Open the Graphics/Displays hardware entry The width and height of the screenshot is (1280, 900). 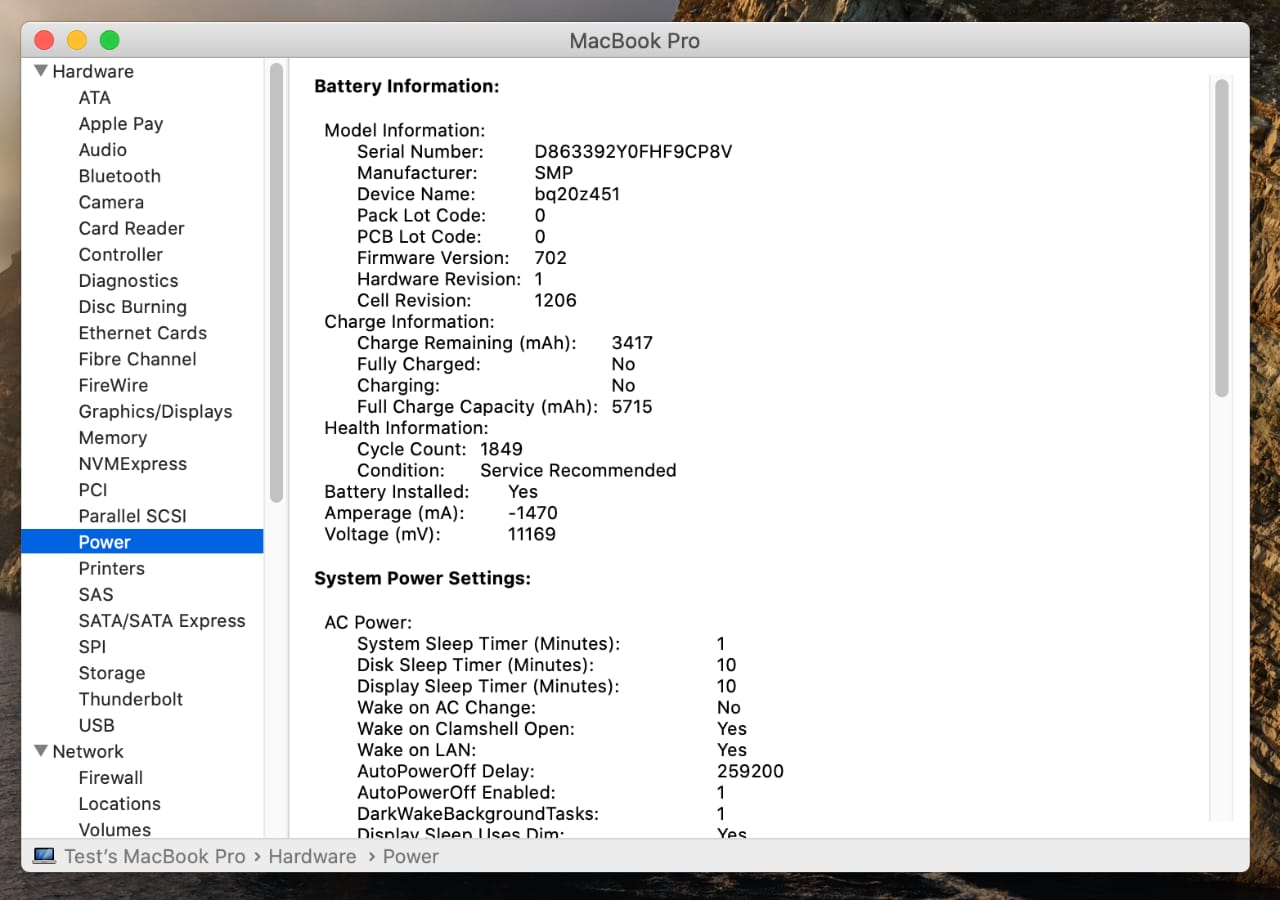[155, 411]
